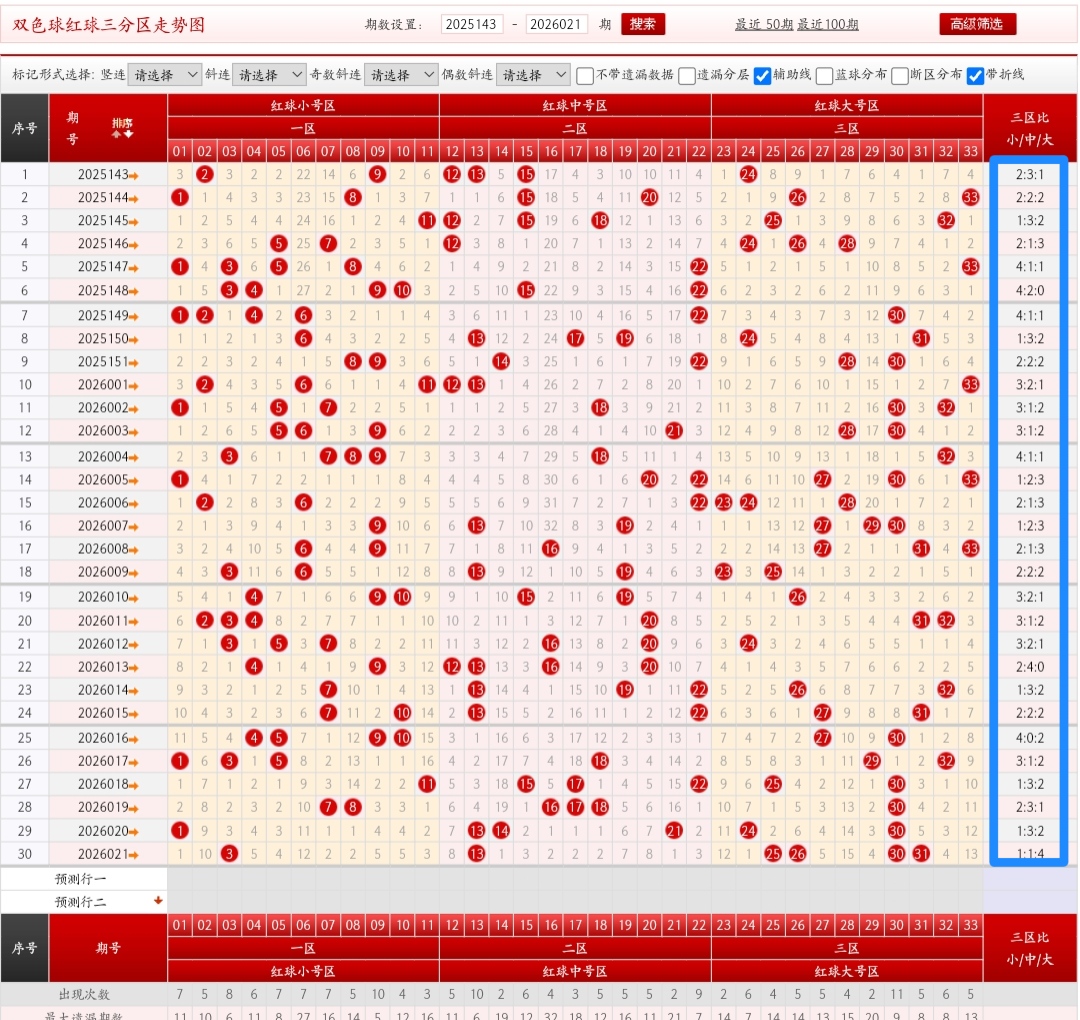Click top 红球中号区 header

pyautogui.click(x=575, y=105)
